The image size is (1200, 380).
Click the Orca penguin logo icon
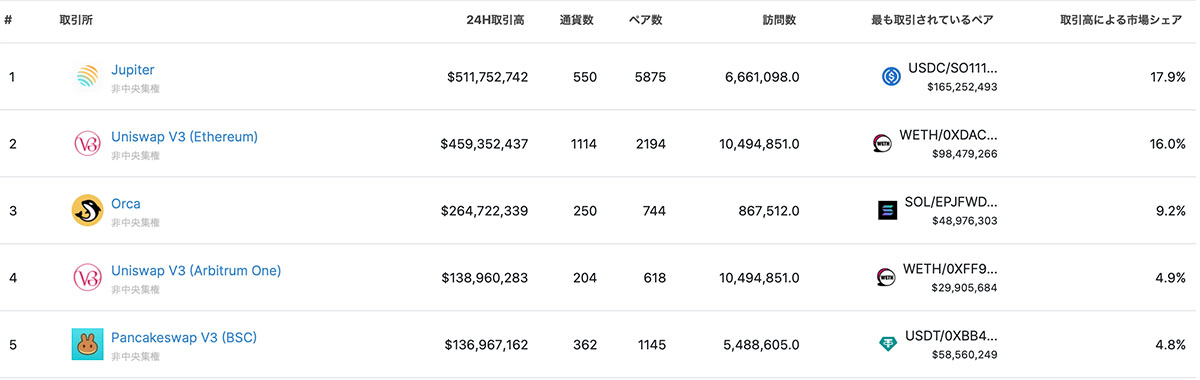(88, 211)
